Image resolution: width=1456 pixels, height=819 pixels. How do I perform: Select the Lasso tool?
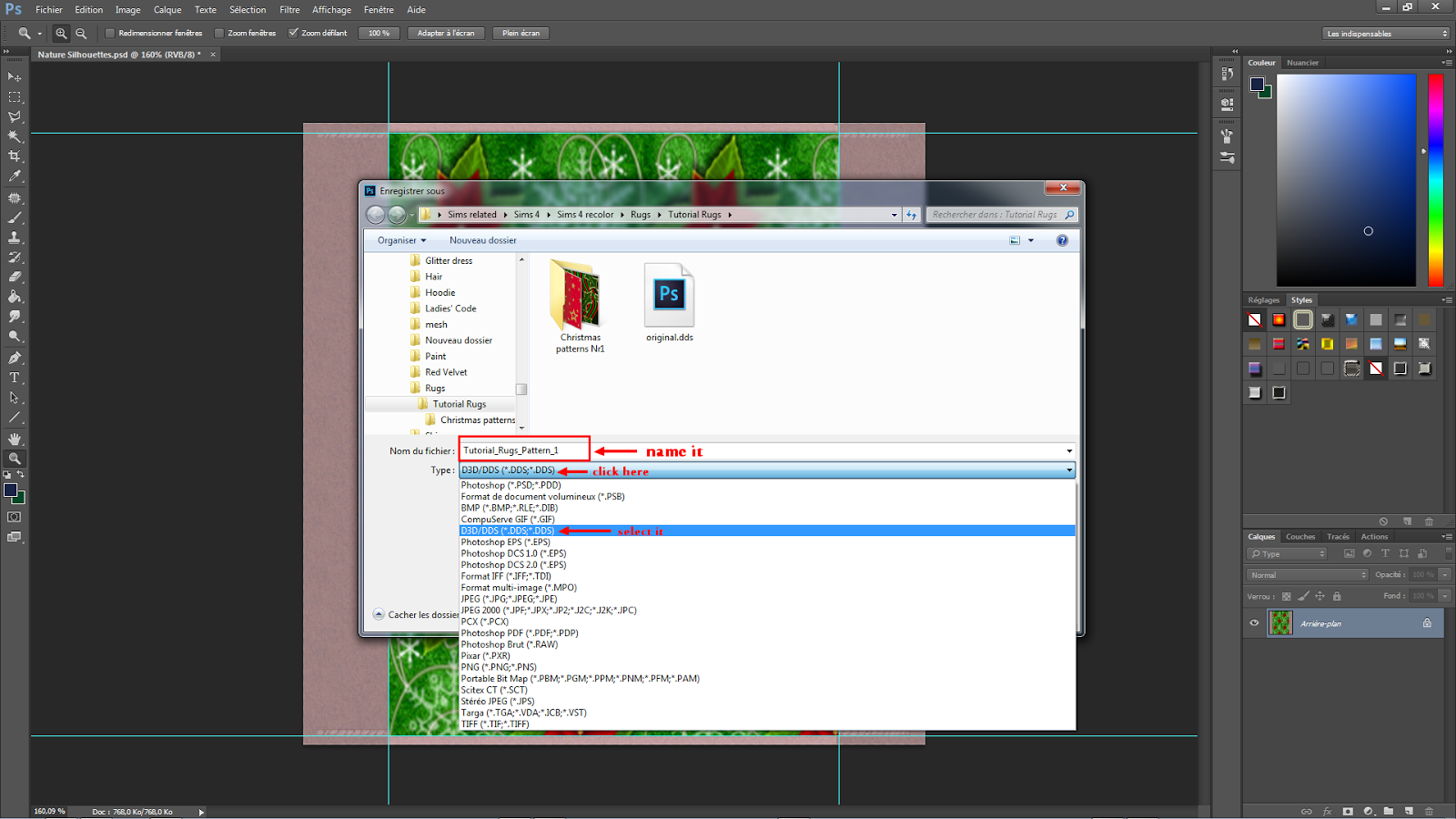[x=15, y=117]
